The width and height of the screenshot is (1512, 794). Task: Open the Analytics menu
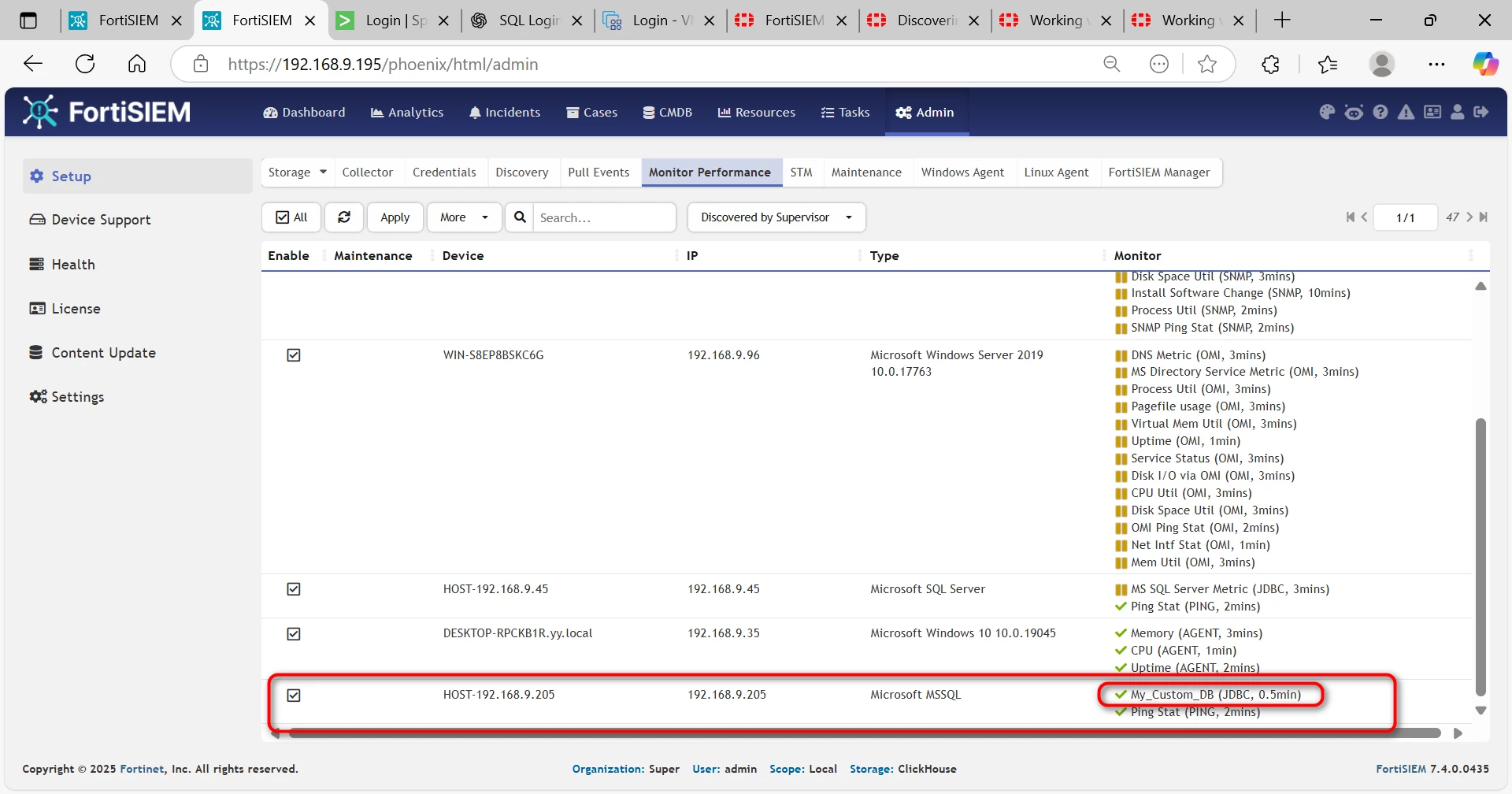[x=407, y=112]
